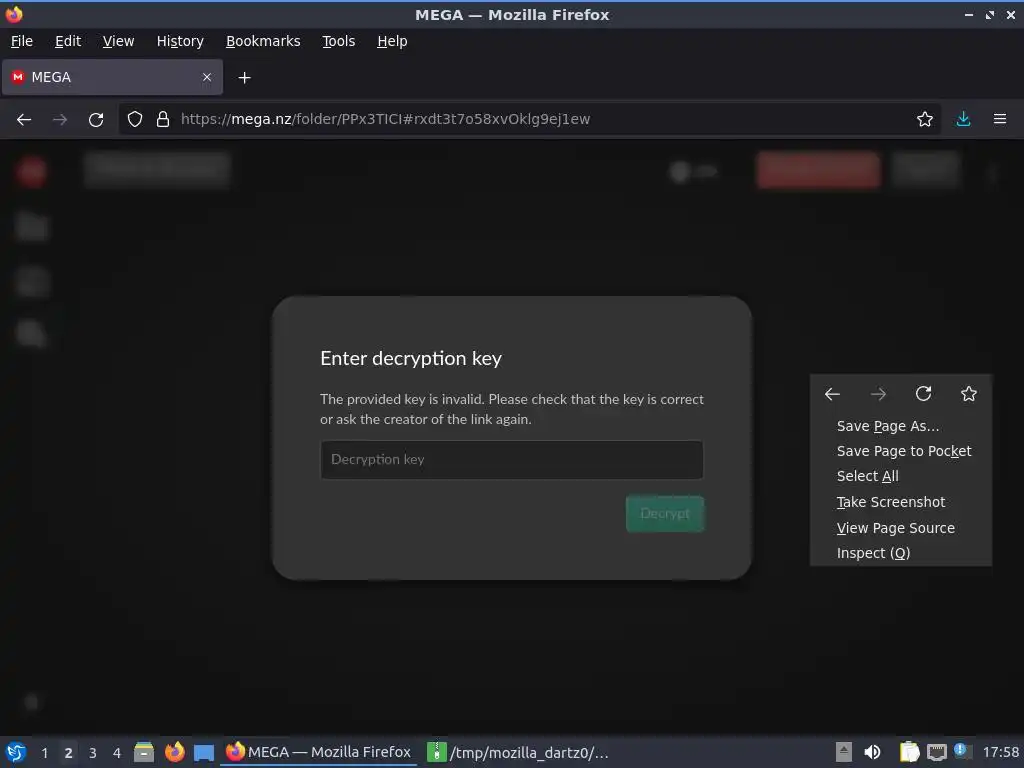Choose Save Page As… from context menu
Screen dimensions: 1024x768
coord(901,426)
